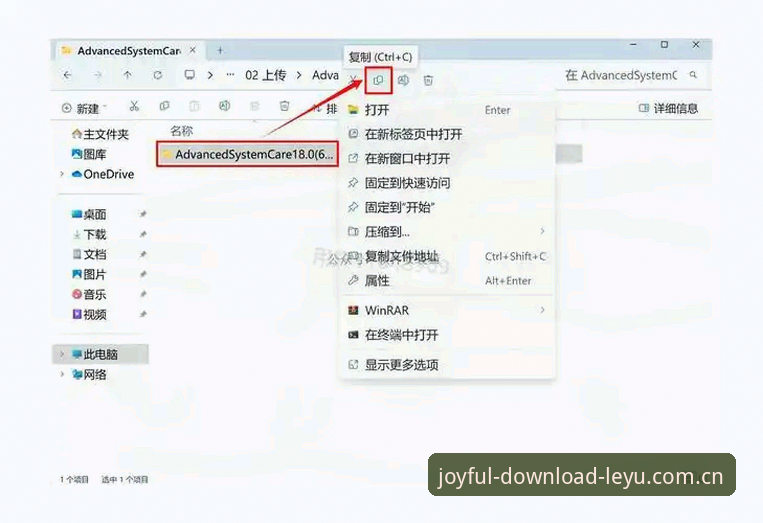Screen dimensions: 763x523
Task: Click the Delete icon in the command toolbar
Action: (285, 106)
